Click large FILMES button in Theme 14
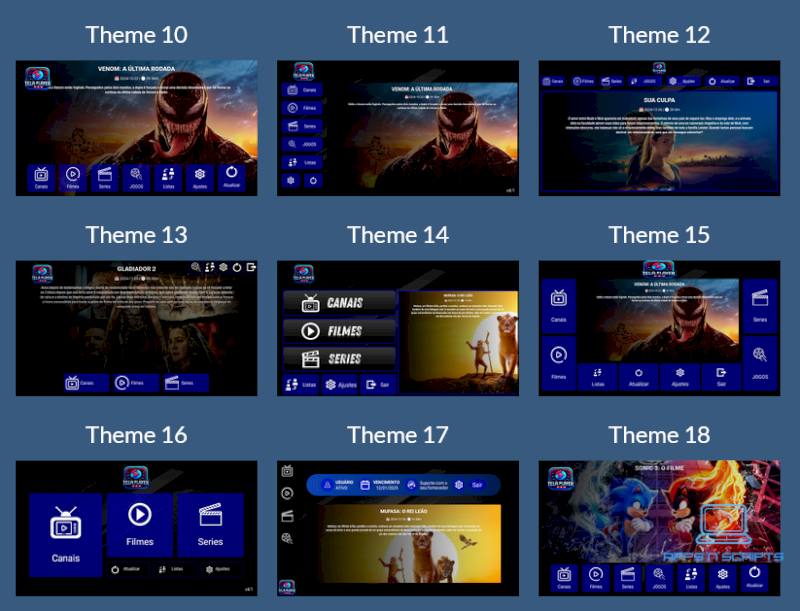Screen dimensions: 800x611 [340, 331]
